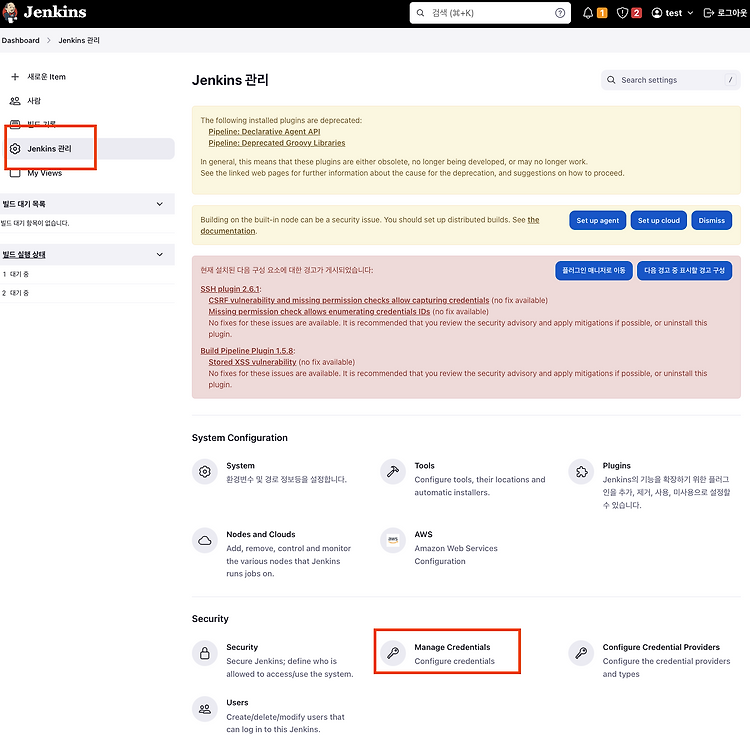Click the gear icon beside Jenkins 관리

point(15,149)
